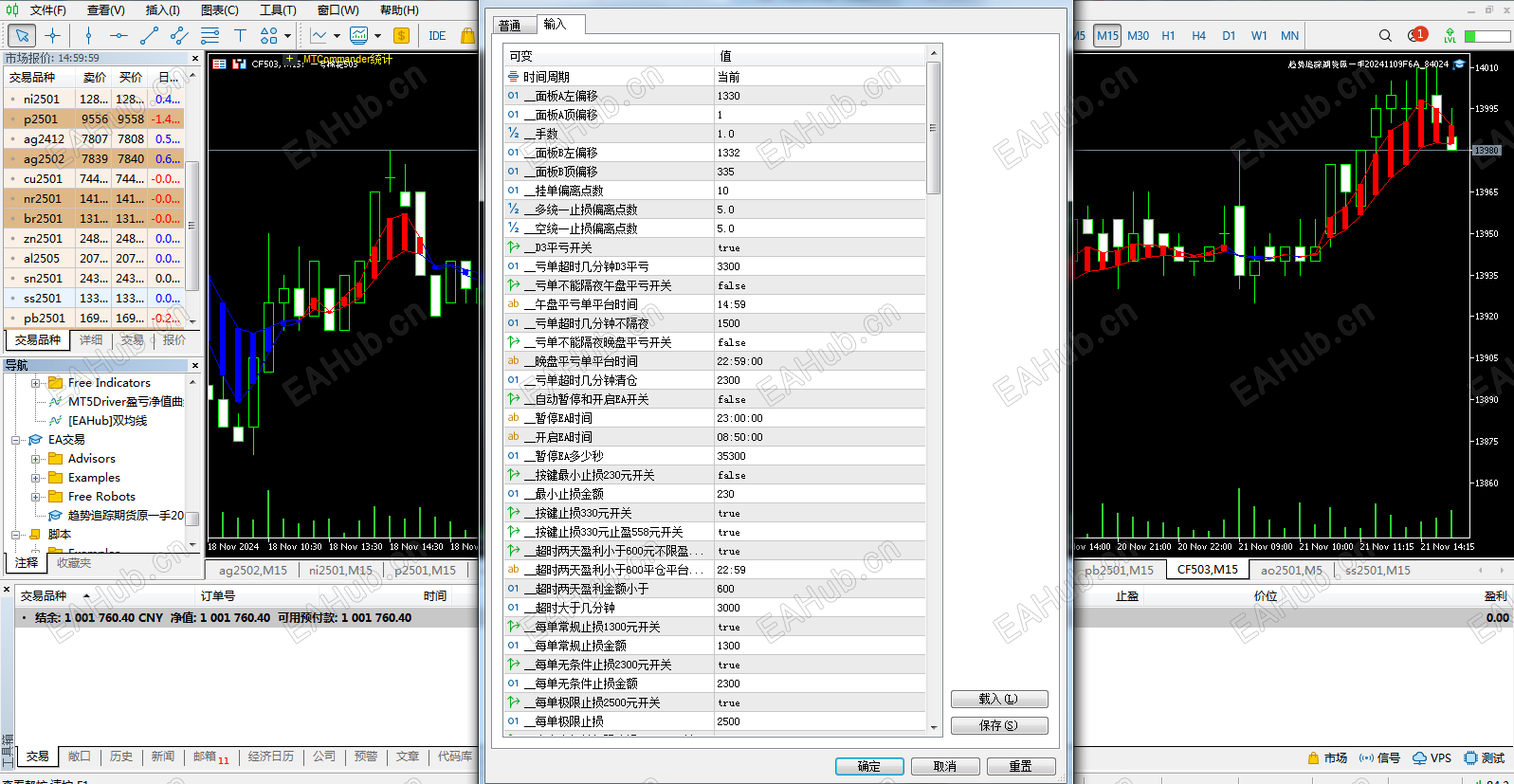Select the cursor arrow tool
The image size is (1514, 784).
[x=22, y=36]
